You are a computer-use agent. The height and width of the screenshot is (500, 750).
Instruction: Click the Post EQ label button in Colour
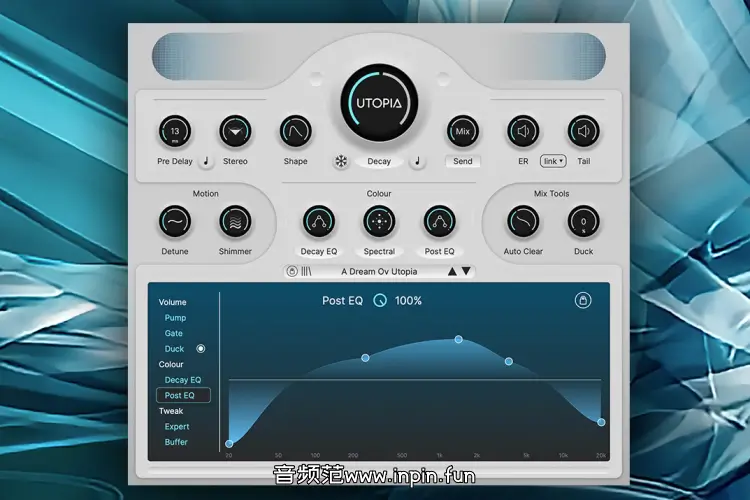pyautogui.click(x=440, y=251)
